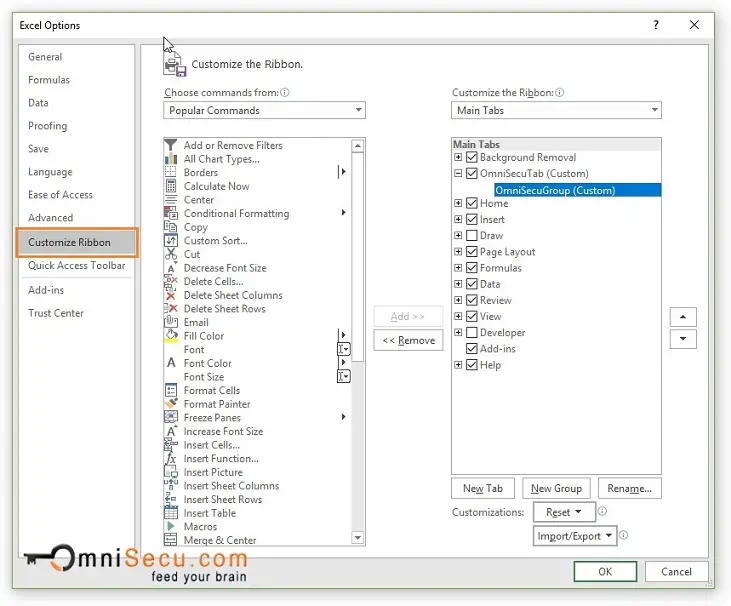Select Quick Access Toolbar category
Image resolution: width=731 pixels, height=606 pixels.
click(76, 265)
